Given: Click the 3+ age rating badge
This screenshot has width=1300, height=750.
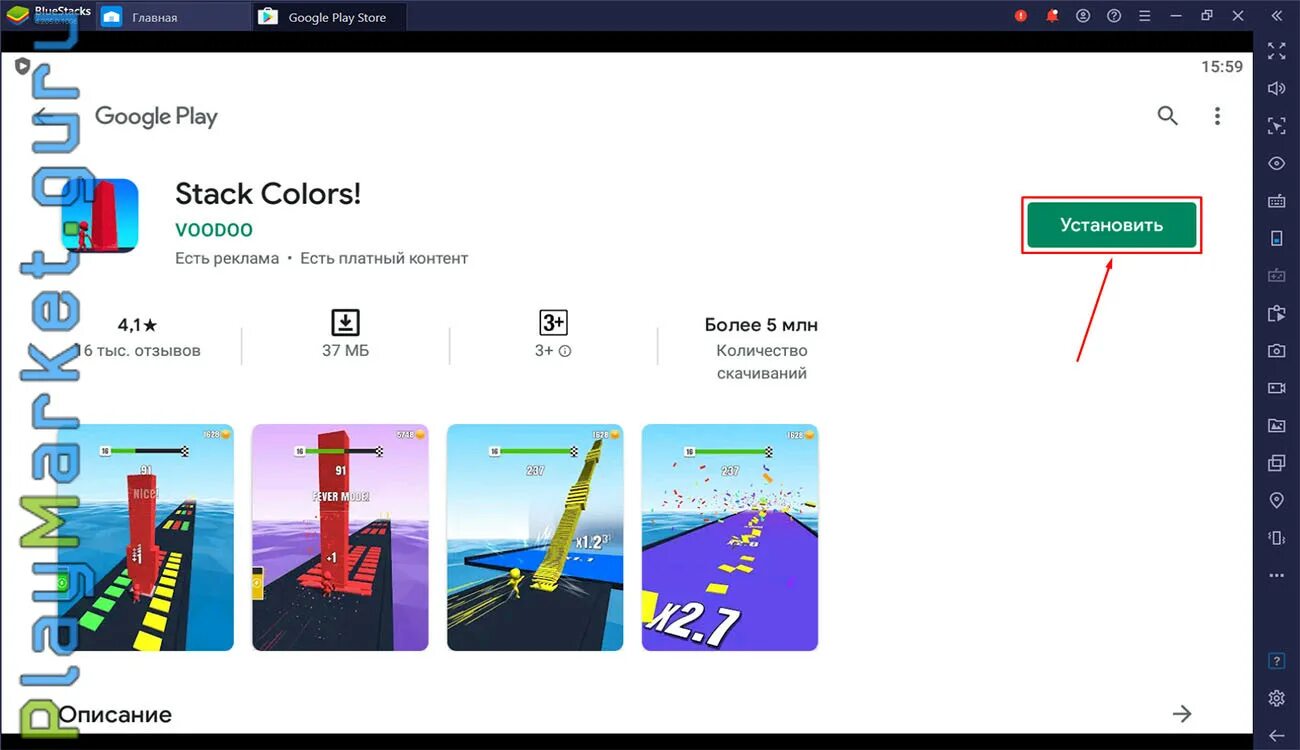Looking at the screenshot, I should point(553,322).
